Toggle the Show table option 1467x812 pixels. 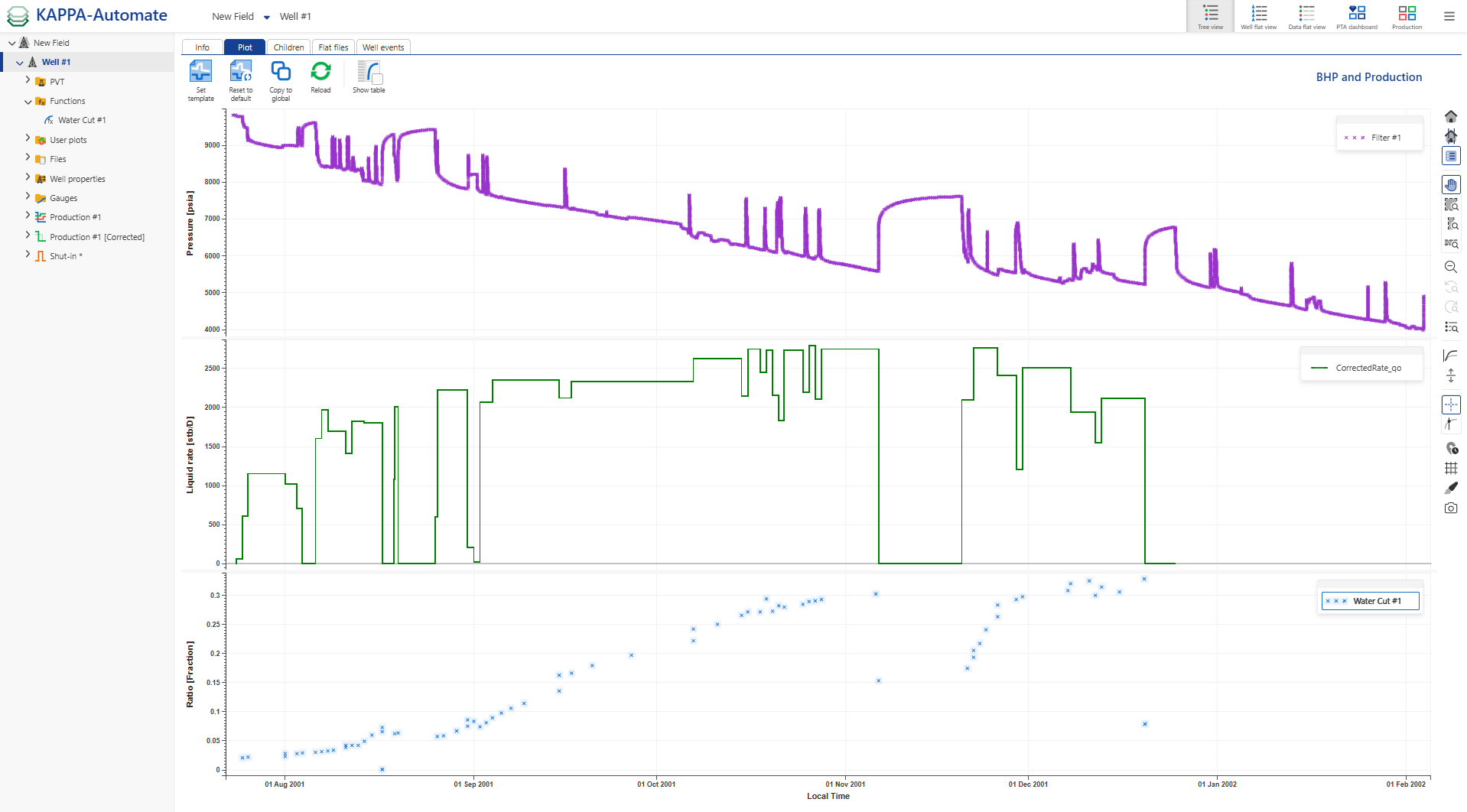(369, 73)
